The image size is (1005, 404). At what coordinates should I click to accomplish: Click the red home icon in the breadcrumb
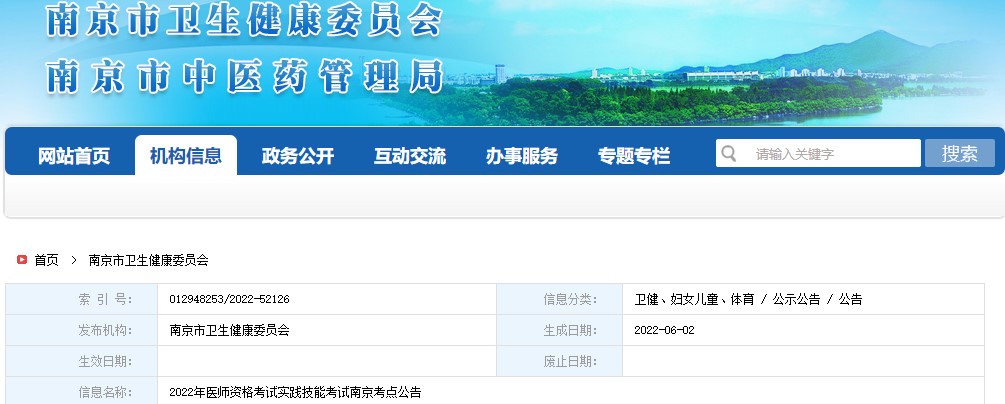(21, 260)
